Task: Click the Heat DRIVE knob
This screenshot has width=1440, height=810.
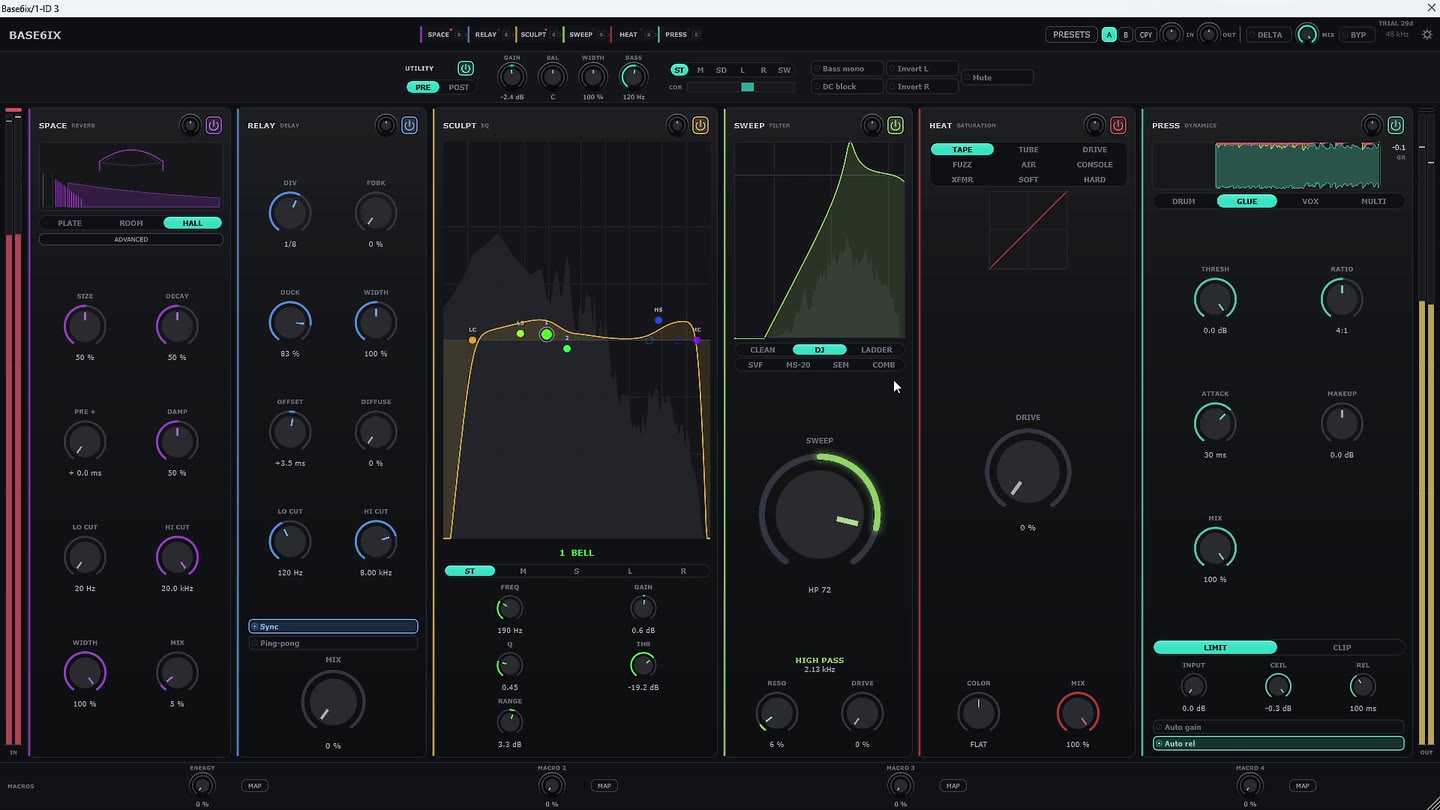Action: [x=1028, y=472]
